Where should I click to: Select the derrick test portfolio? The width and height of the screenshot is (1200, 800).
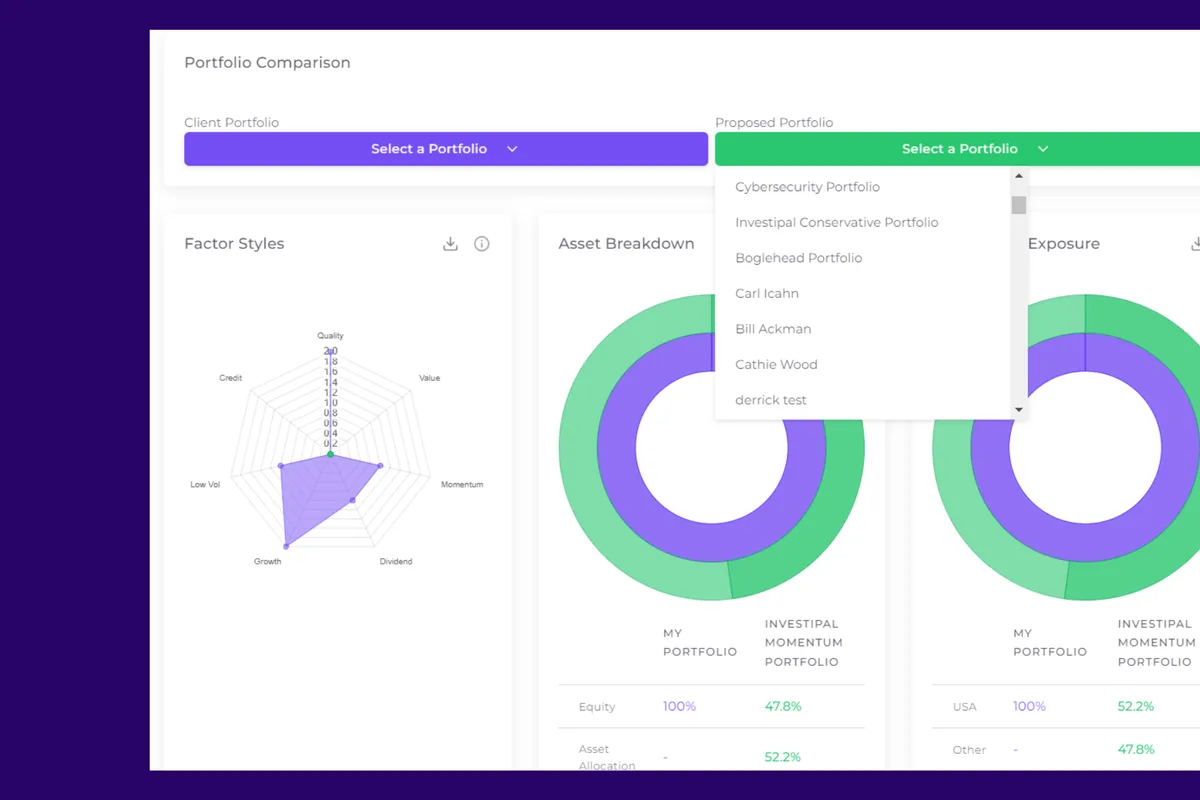(x=770, y=399)
